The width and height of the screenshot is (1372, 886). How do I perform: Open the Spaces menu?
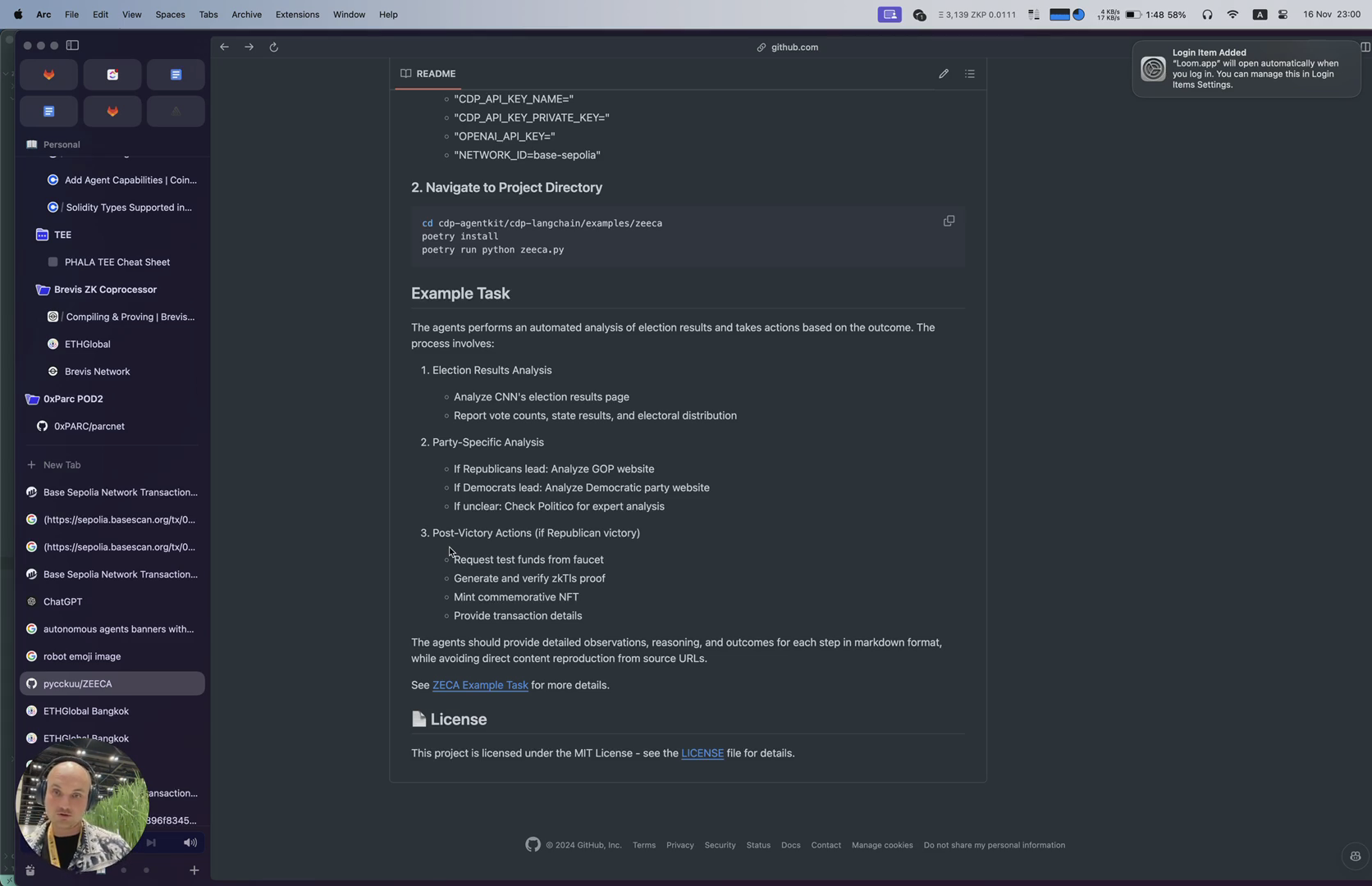pyautogui.click(x=170, y=14)
